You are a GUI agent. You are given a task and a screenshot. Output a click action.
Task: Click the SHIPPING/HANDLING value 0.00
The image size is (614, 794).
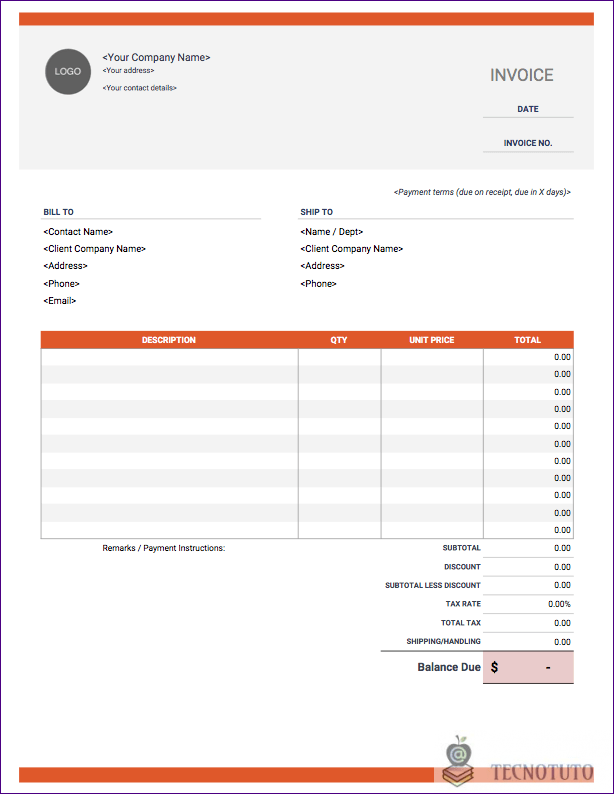tap(562, 642)
